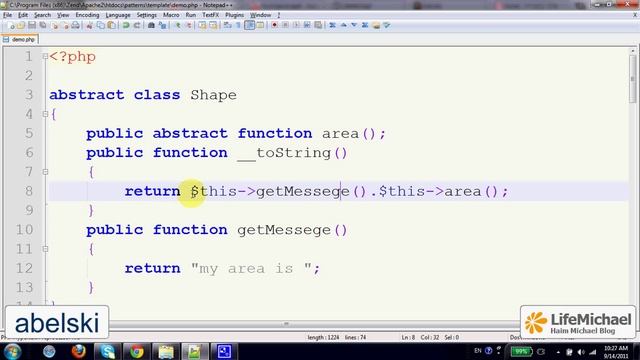This screenshot has height=360, width=640.
Task: Click the vertical scrollbar thumb
Action: click(633, 79)
